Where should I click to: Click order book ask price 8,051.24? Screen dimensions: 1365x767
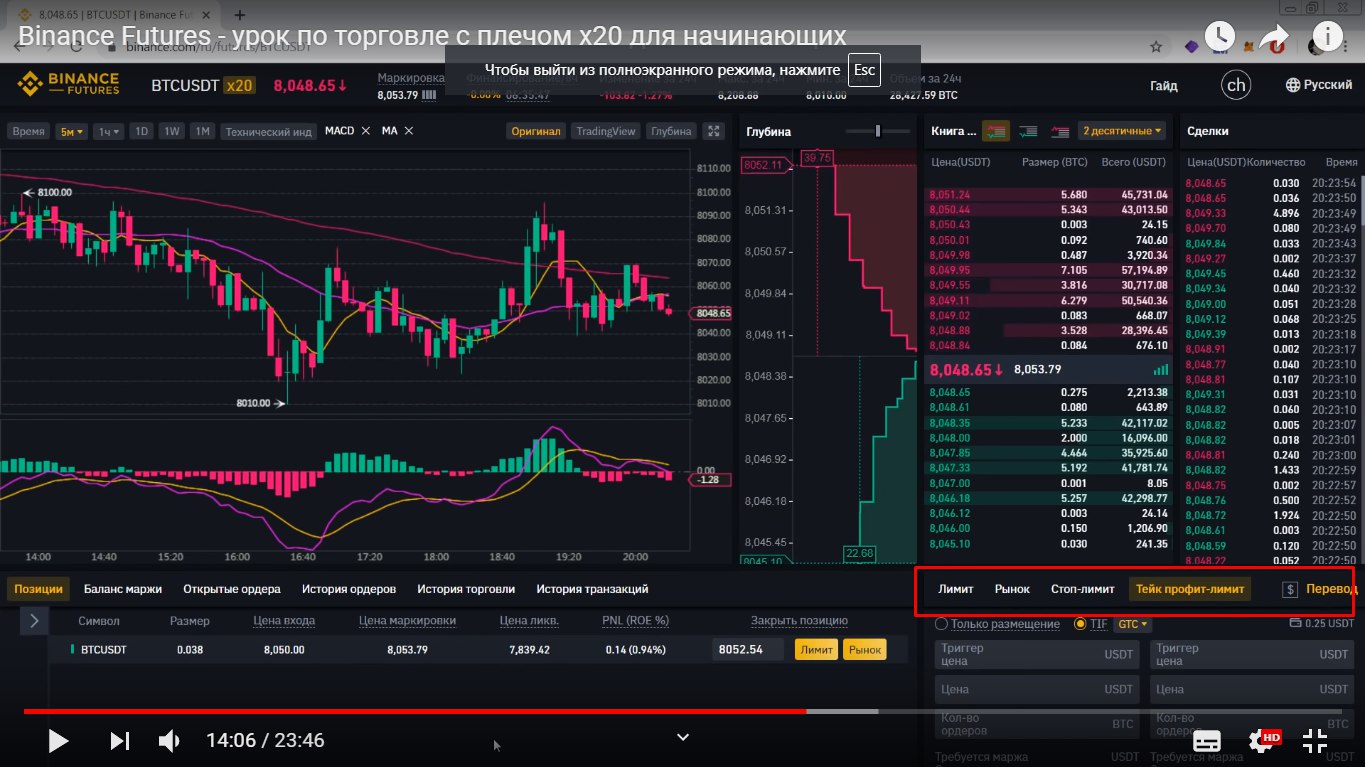click(949, 195)
